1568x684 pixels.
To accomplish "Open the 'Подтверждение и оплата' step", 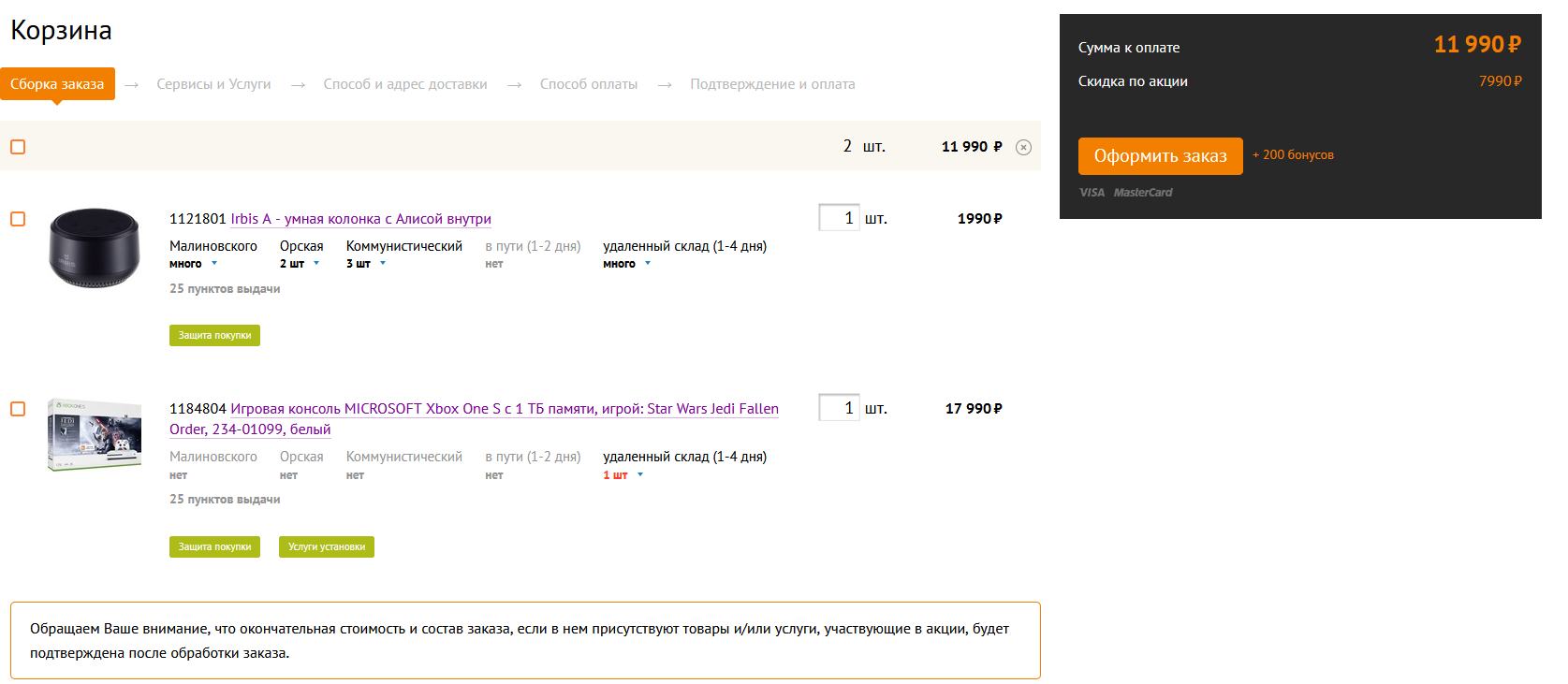I will click(x=772, y=84).
